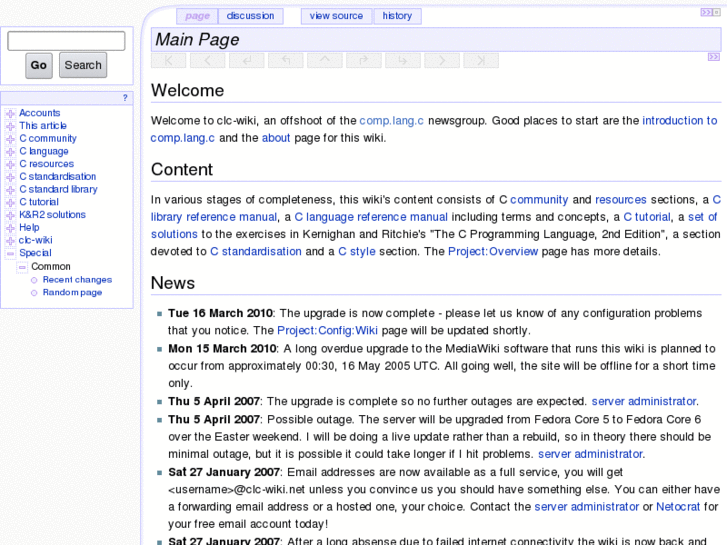
Task: Open the library reference manual link
Action: (214, 217)
